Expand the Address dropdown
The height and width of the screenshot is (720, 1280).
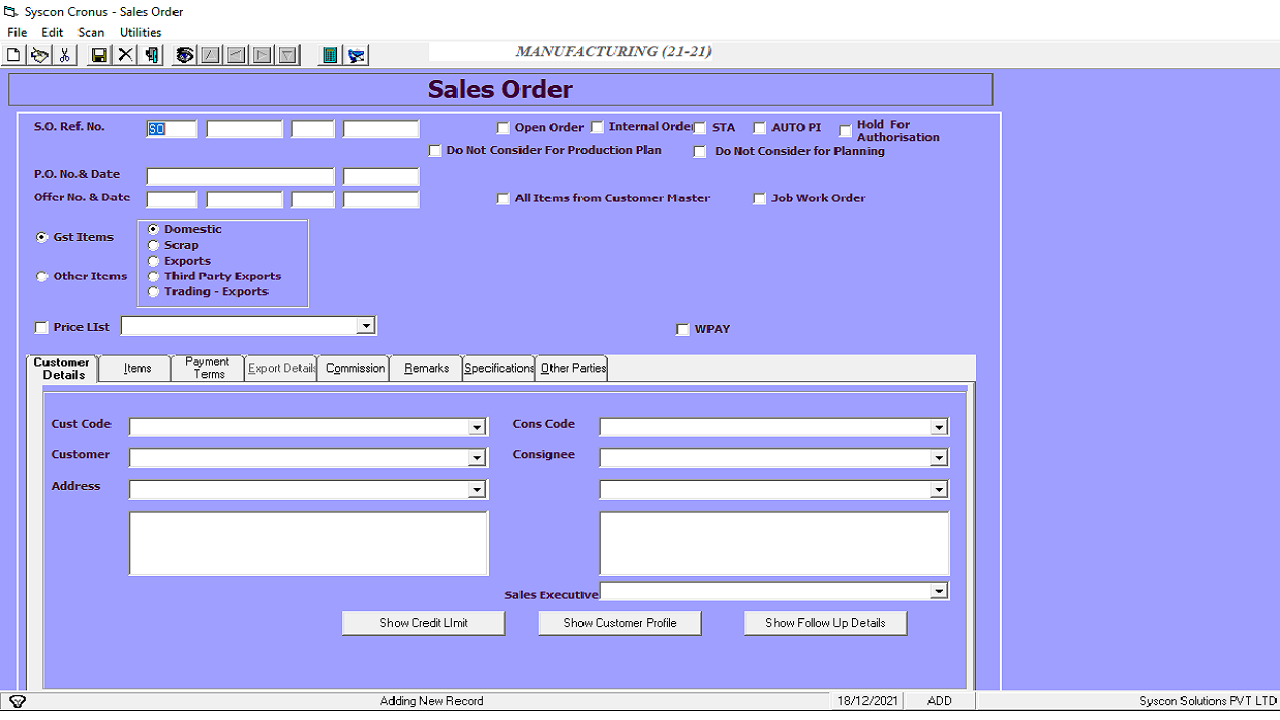click(x=477, y=490)
